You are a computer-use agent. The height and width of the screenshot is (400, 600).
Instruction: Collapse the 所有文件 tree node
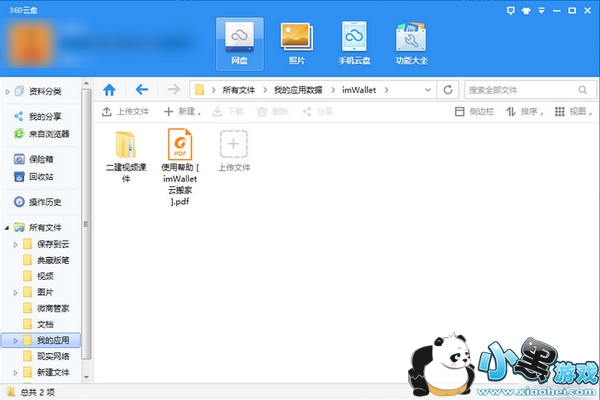coord(7,227)
